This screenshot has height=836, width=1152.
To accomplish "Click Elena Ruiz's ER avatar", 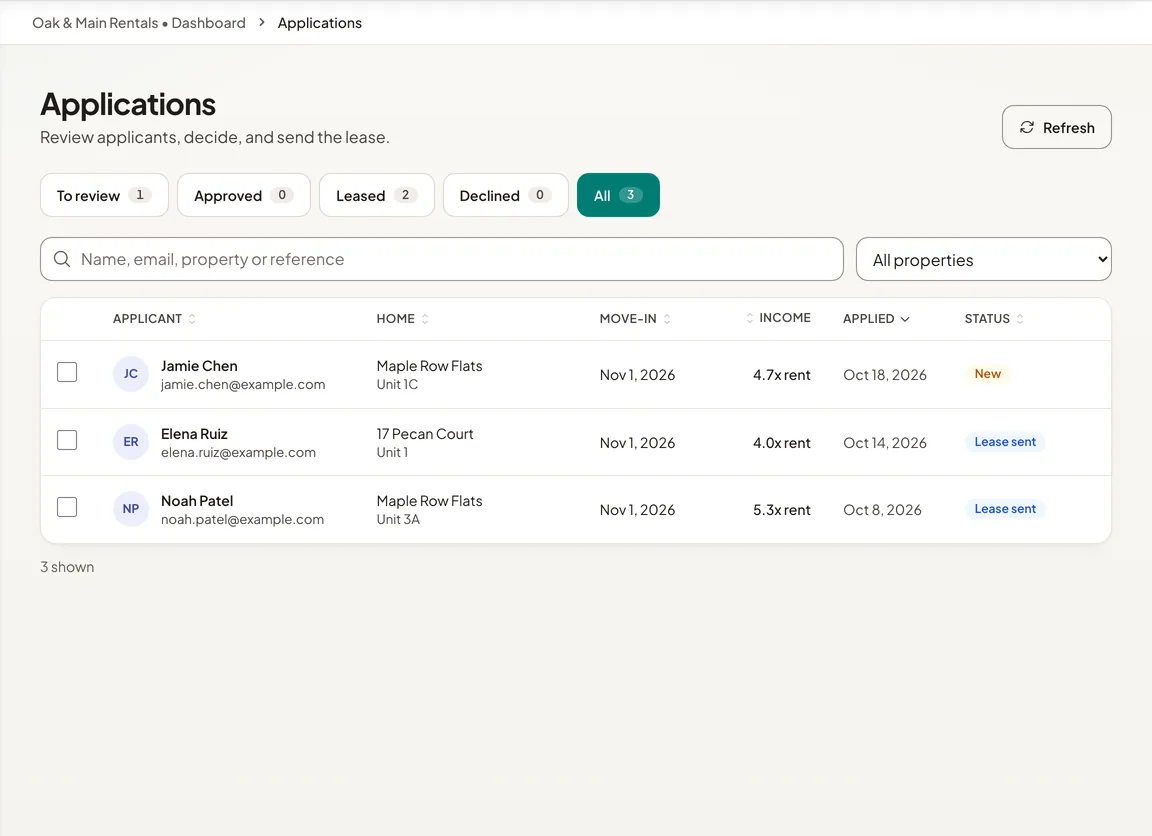I will coord(131,442).
